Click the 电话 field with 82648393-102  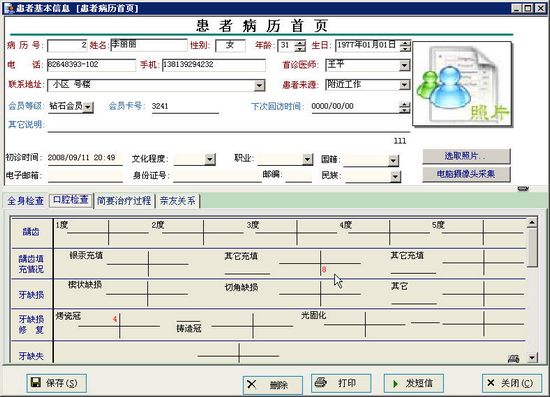pos(91,65)
